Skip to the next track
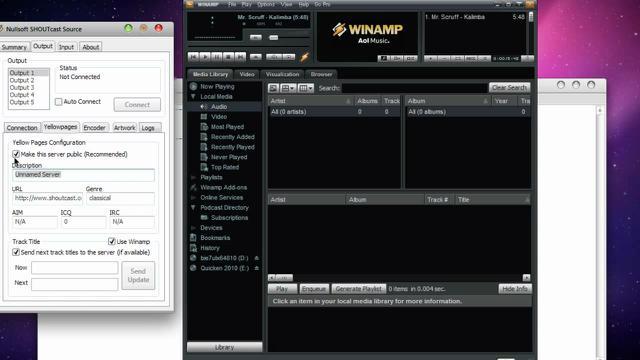The height and width of the screenshot is (360, 640). click(x=240, y=57)
